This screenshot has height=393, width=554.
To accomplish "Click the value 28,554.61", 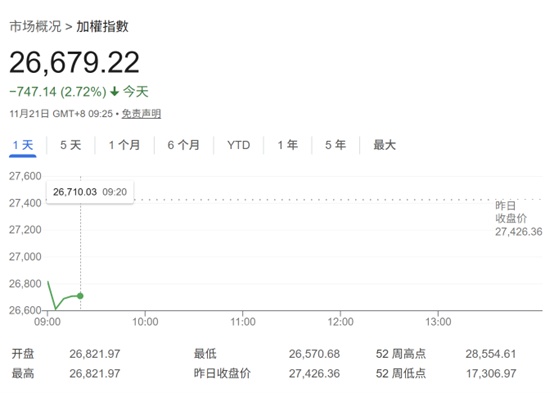I will click(x=491, y=354).
